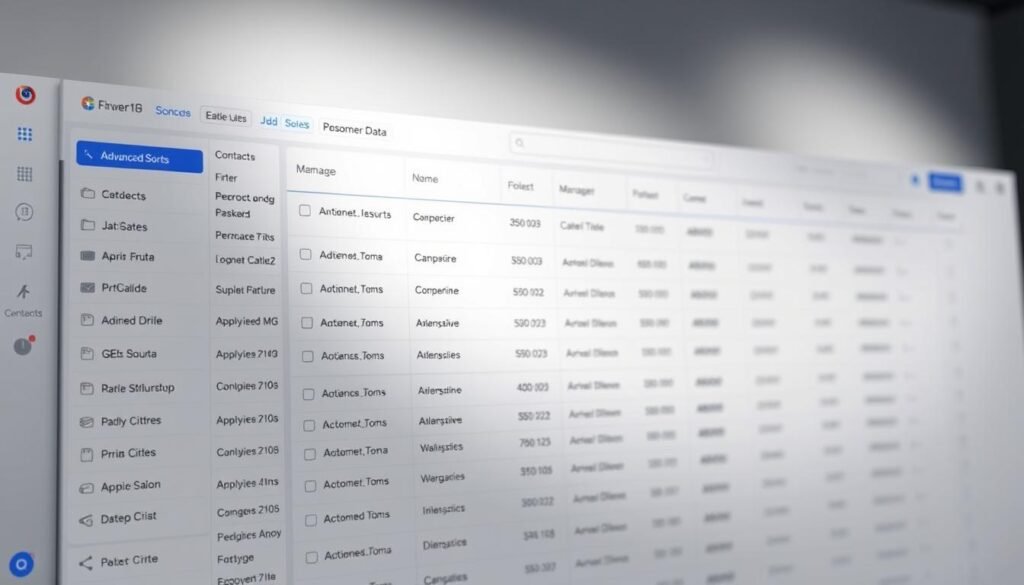Switch to the Posomer Data tab

[x=355, y=128]
